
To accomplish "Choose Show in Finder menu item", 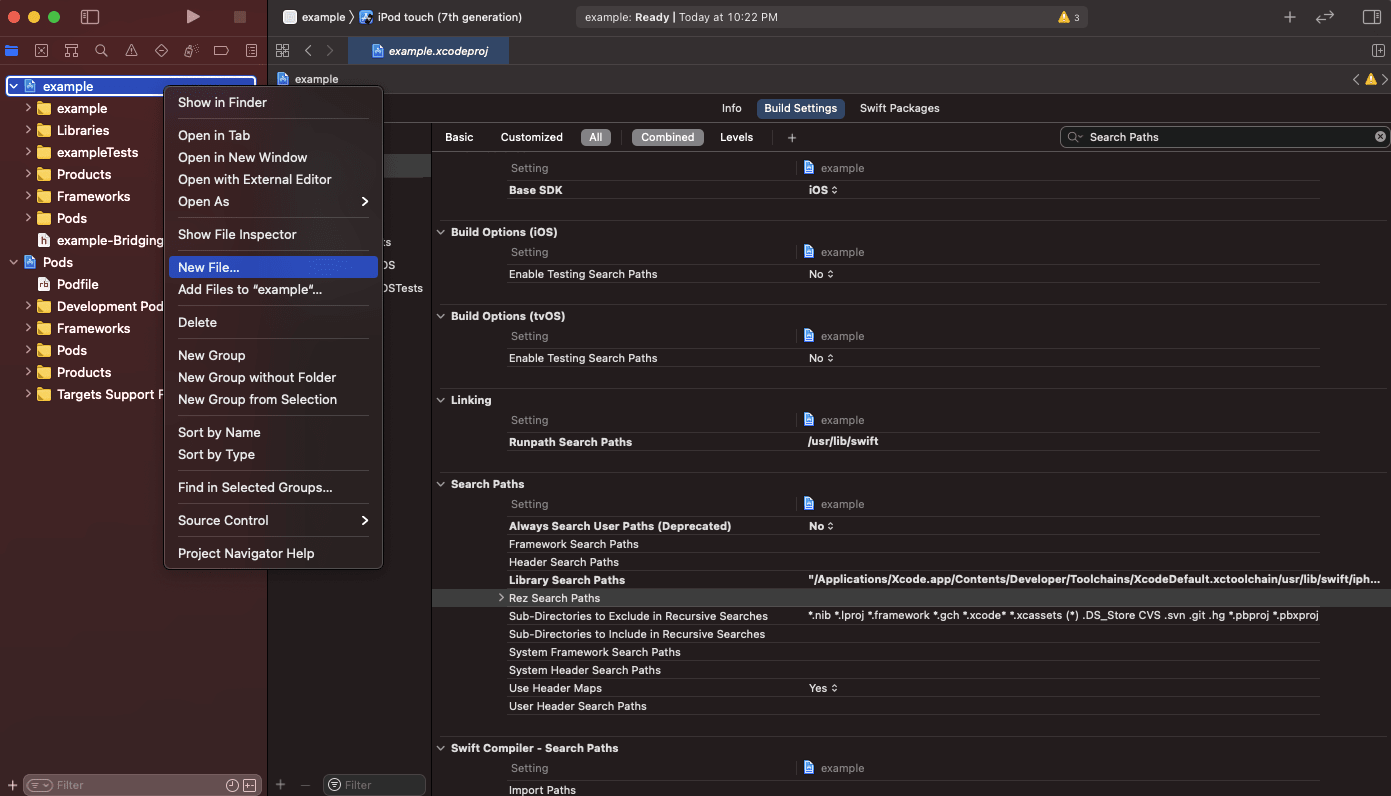I will [273, 102].
